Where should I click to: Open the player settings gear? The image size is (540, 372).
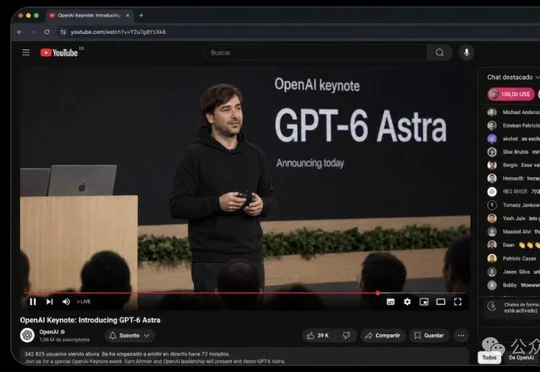coord(407,302)
